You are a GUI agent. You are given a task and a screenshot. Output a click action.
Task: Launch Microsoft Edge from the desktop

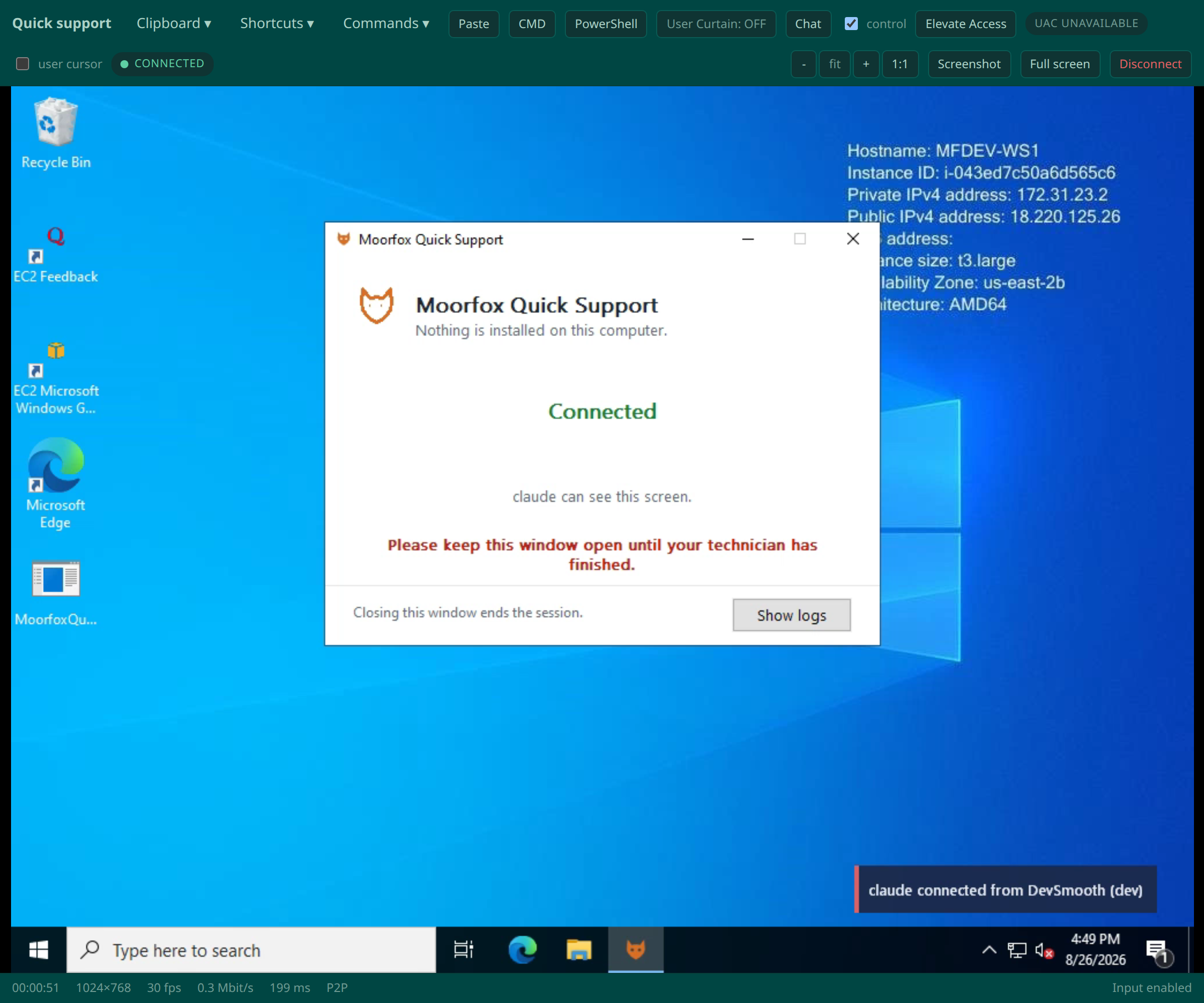point(56,484)
